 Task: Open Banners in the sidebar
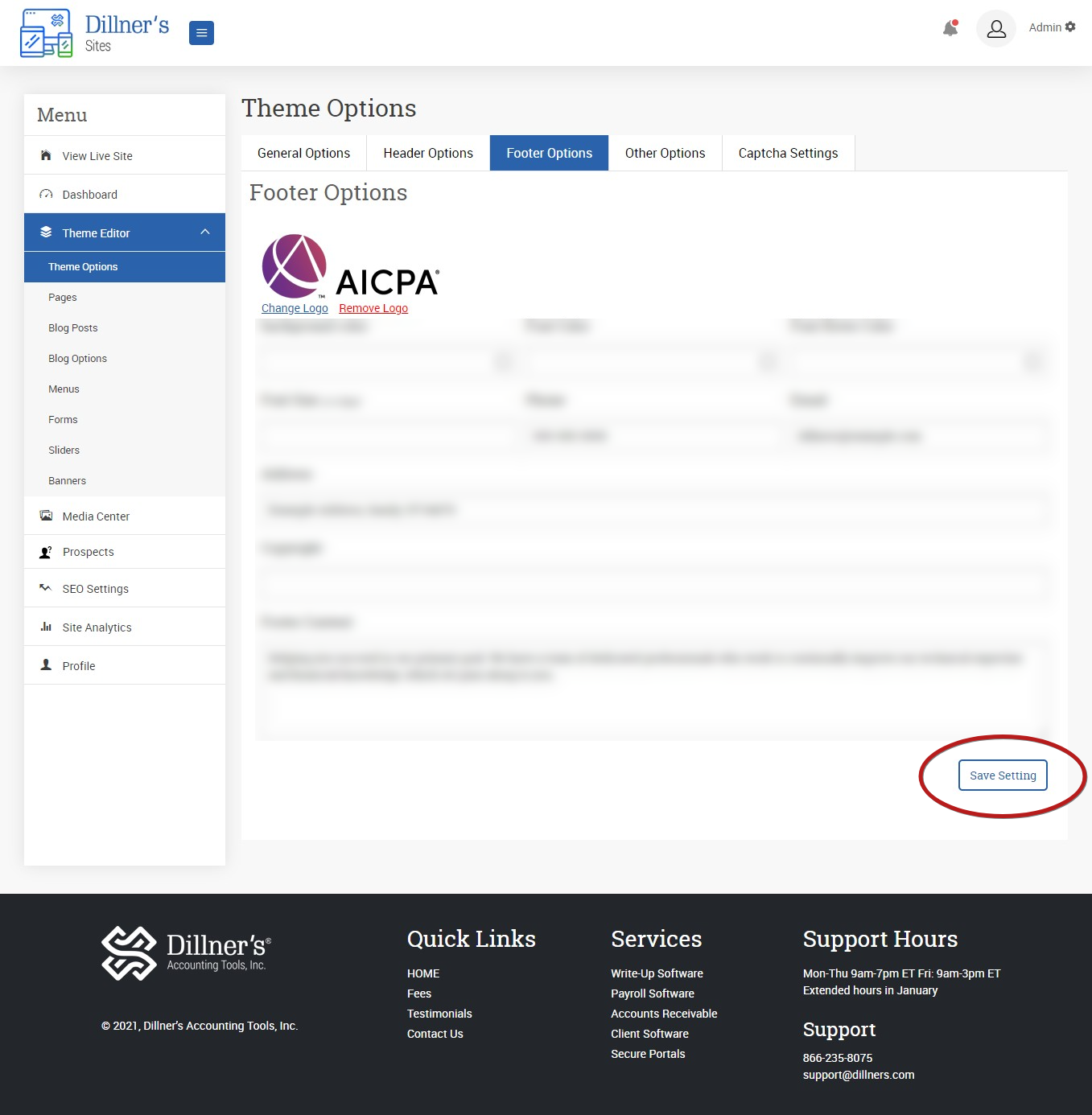pos(125,481)
